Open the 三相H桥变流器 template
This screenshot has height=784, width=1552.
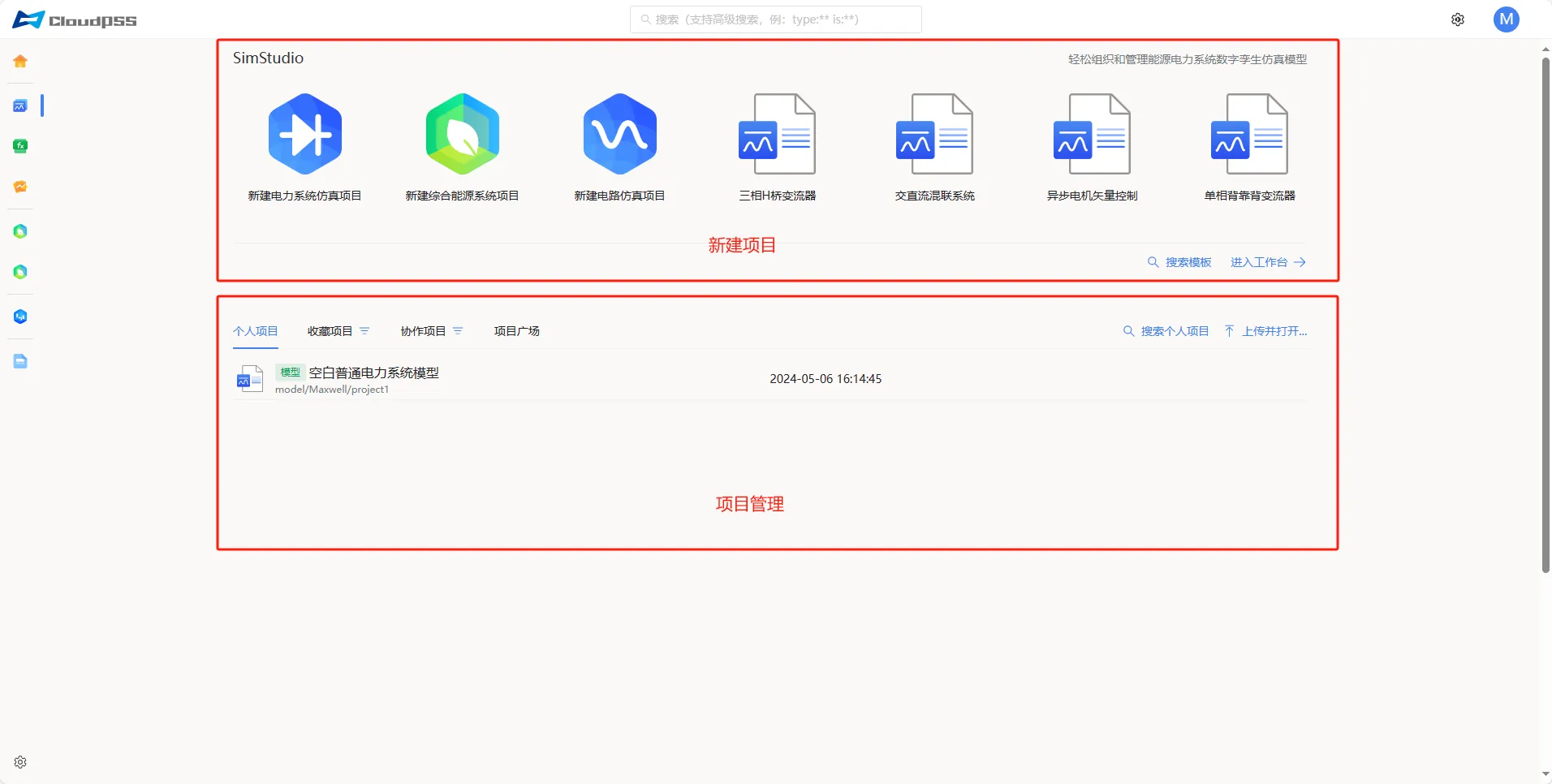pos(777,135)
